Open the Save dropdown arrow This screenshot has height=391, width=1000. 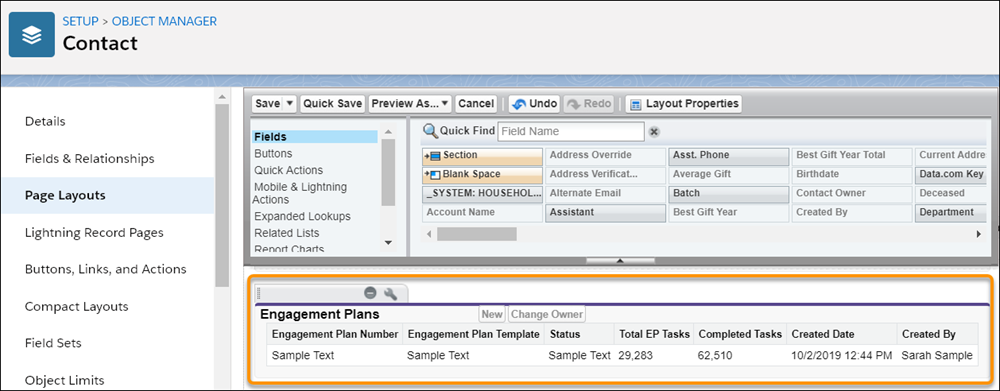pos(290,104)
